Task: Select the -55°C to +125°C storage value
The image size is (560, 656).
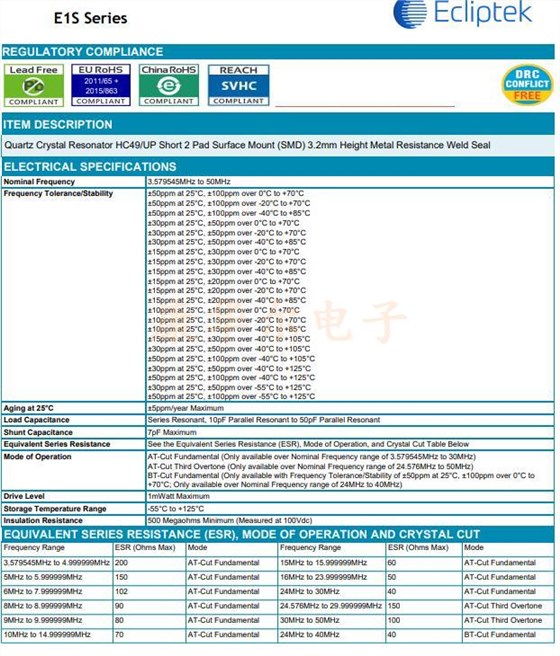Action: tap(176, 509)
